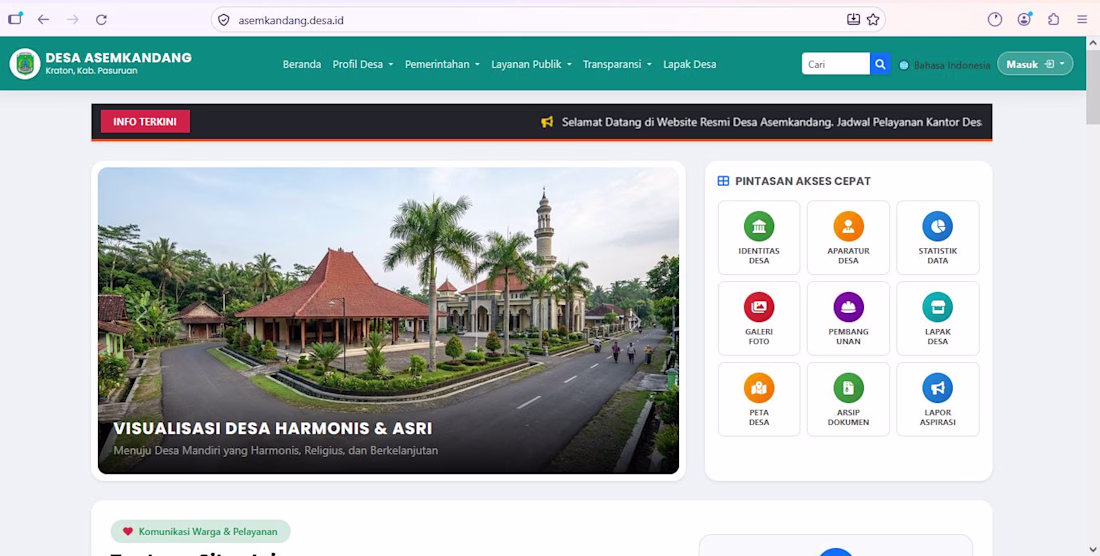The width and height of the screenshot is (1100, 556).
Task: Go to the Beranda menu item
Action: [x=302, y=64]
